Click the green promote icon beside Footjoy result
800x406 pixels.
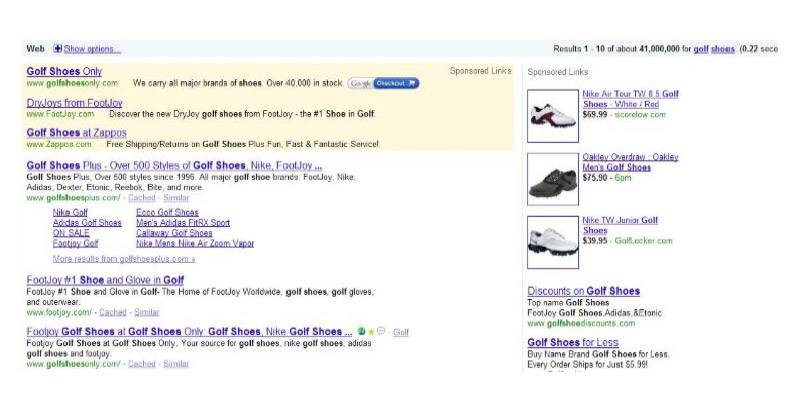pos(362,332)
